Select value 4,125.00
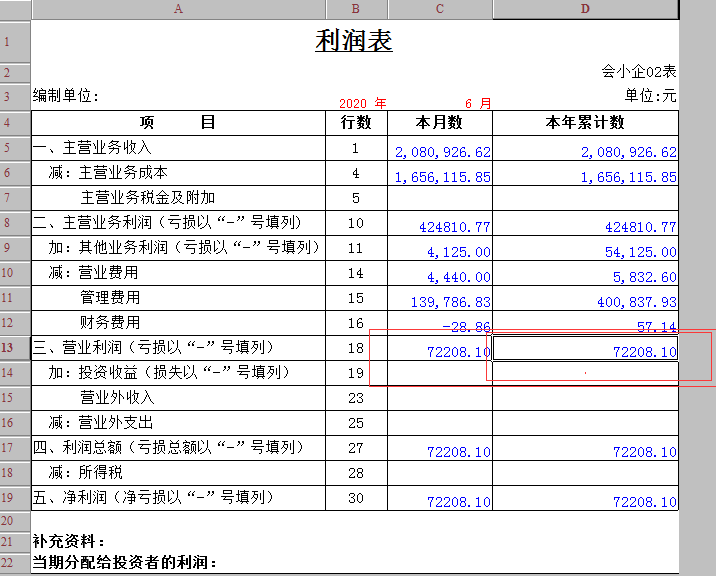 coord(440,248)
